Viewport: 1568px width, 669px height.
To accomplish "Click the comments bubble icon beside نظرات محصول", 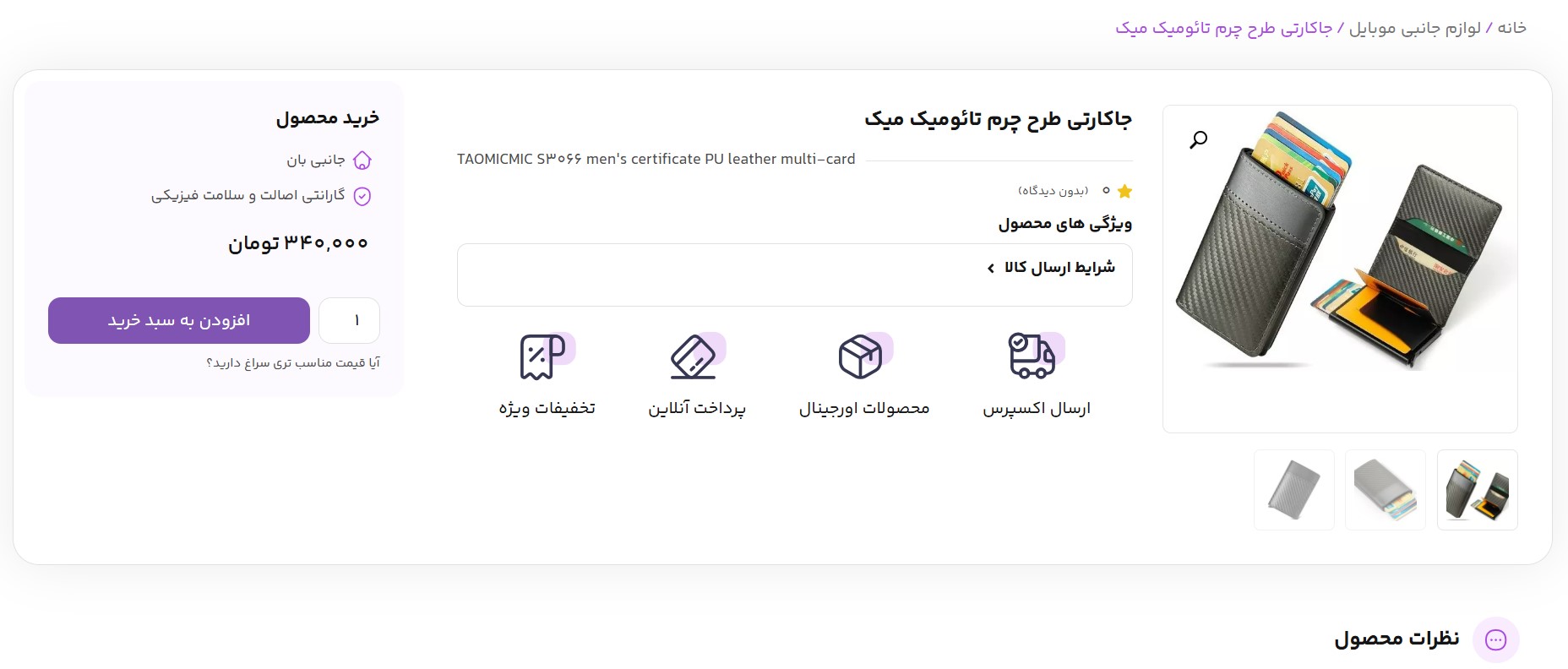I will point(1496,640).
